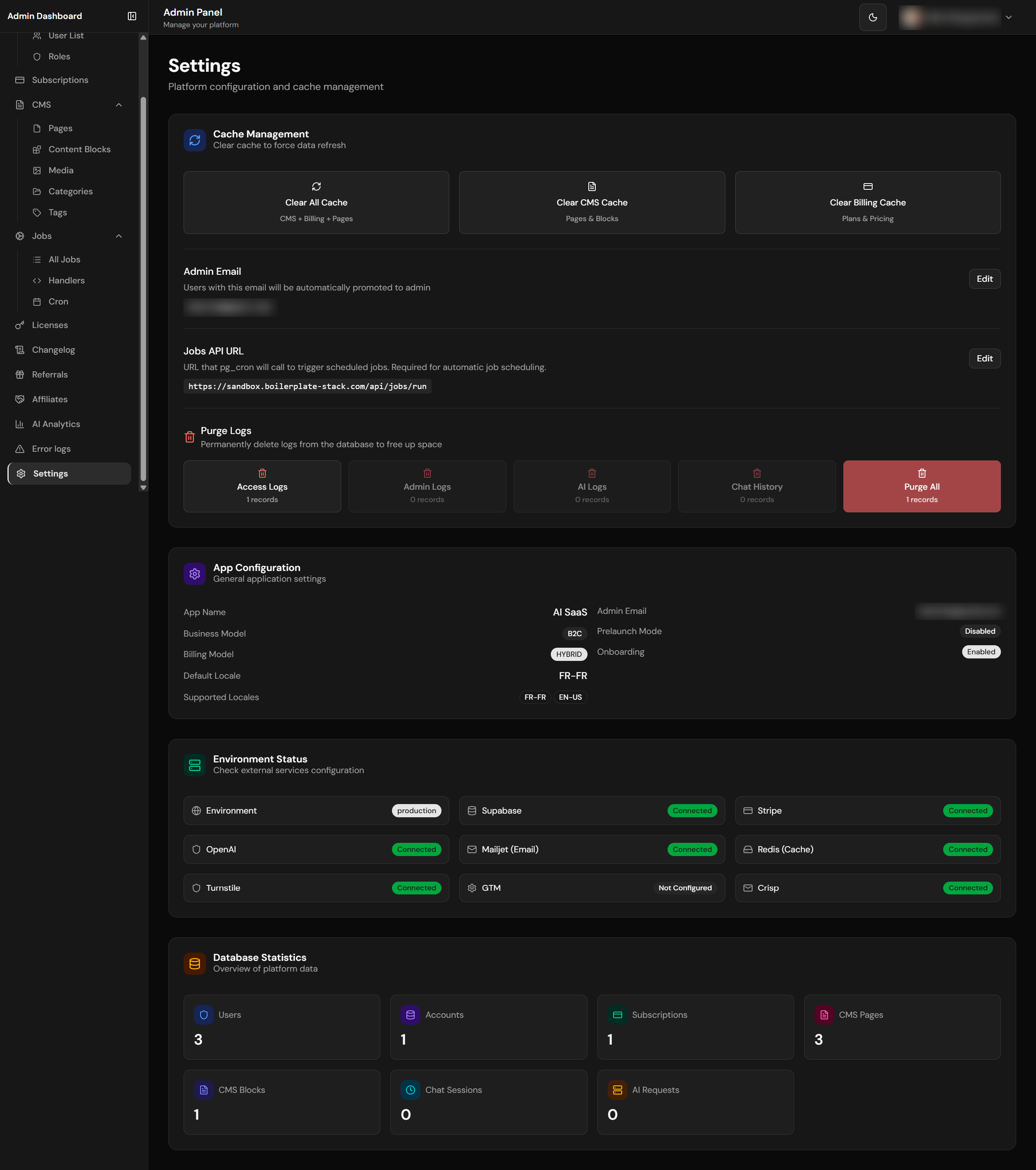The height and width of the screenshot is (1170, 1036).
Task: Click the Prelaunch Mode Disabled badge
Action: click(x=980, y=631)
